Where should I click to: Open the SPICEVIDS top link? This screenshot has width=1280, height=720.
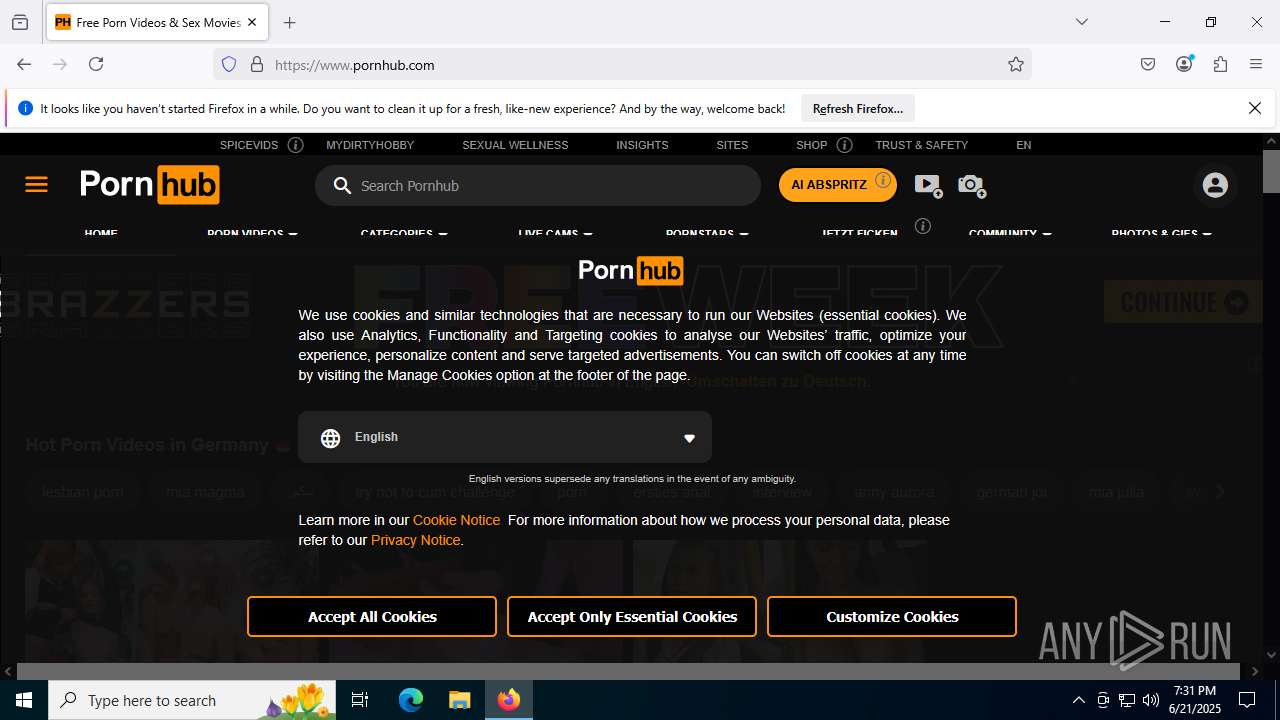point(249,145)
